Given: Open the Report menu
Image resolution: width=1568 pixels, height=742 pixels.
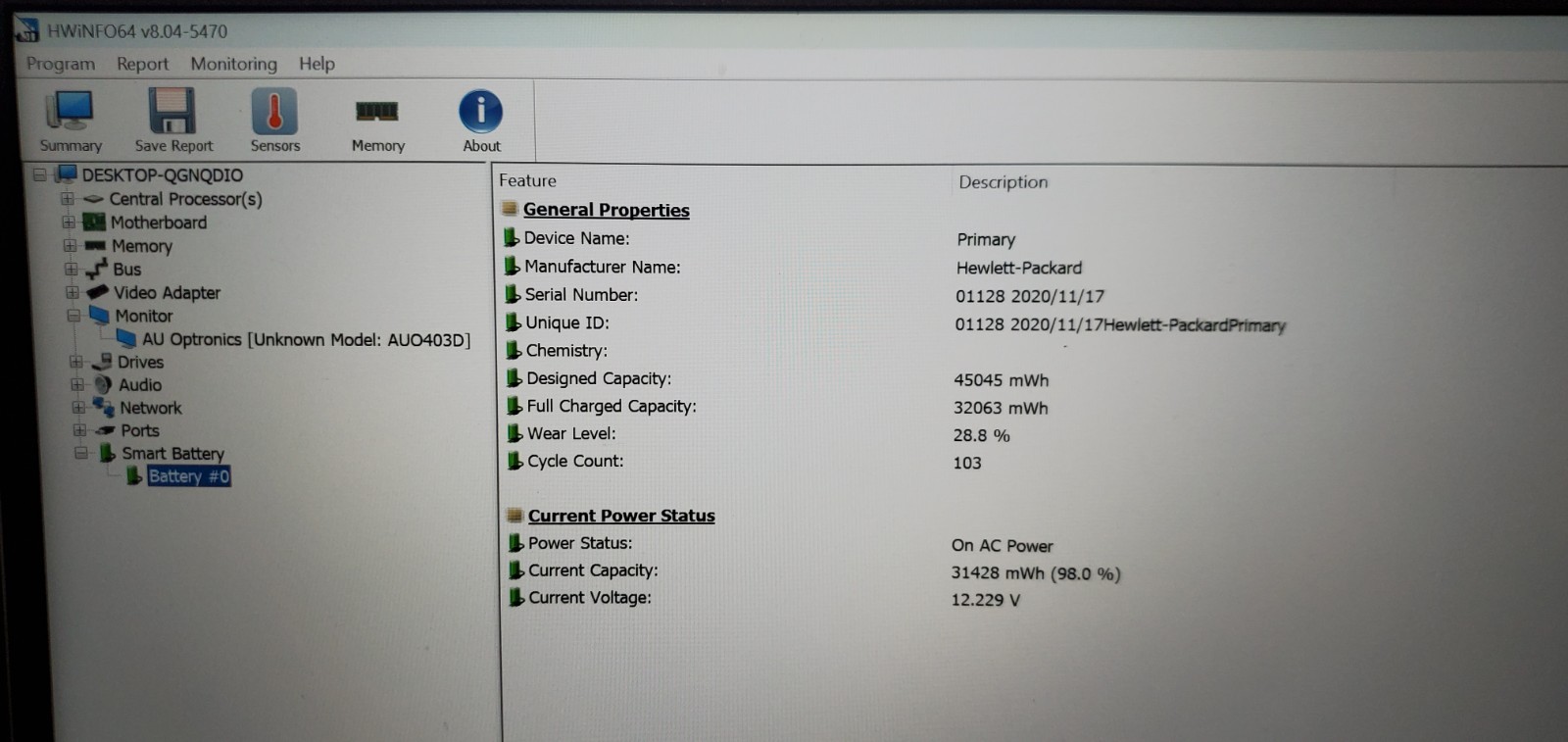Looking at the screenshot, I should tap(142, 64).
